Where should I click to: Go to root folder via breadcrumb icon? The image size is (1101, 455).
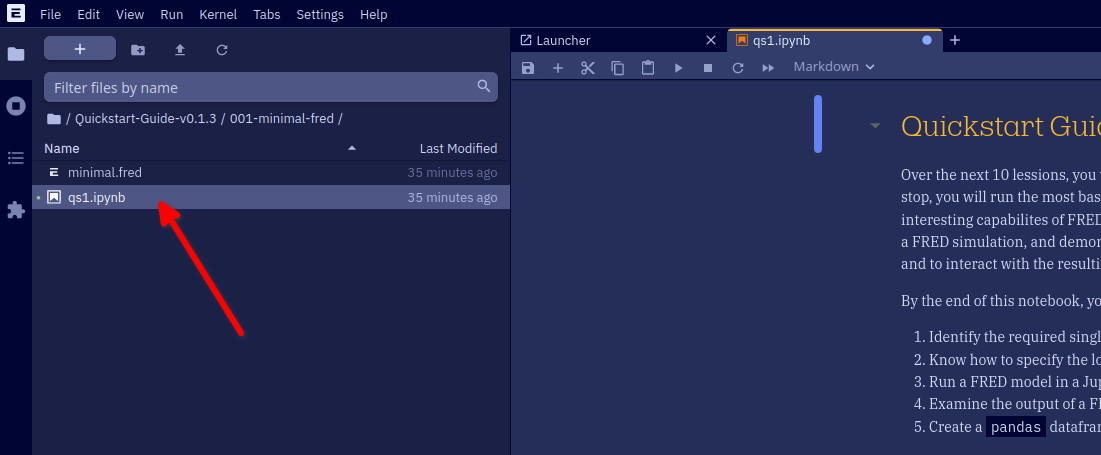[53, 119]
